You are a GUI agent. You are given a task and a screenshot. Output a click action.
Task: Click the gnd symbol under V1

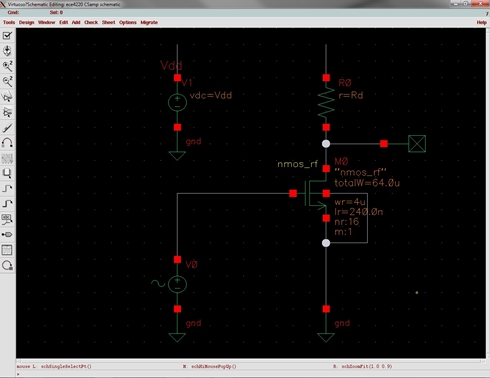pyautogui.click(x=177, y=156)
